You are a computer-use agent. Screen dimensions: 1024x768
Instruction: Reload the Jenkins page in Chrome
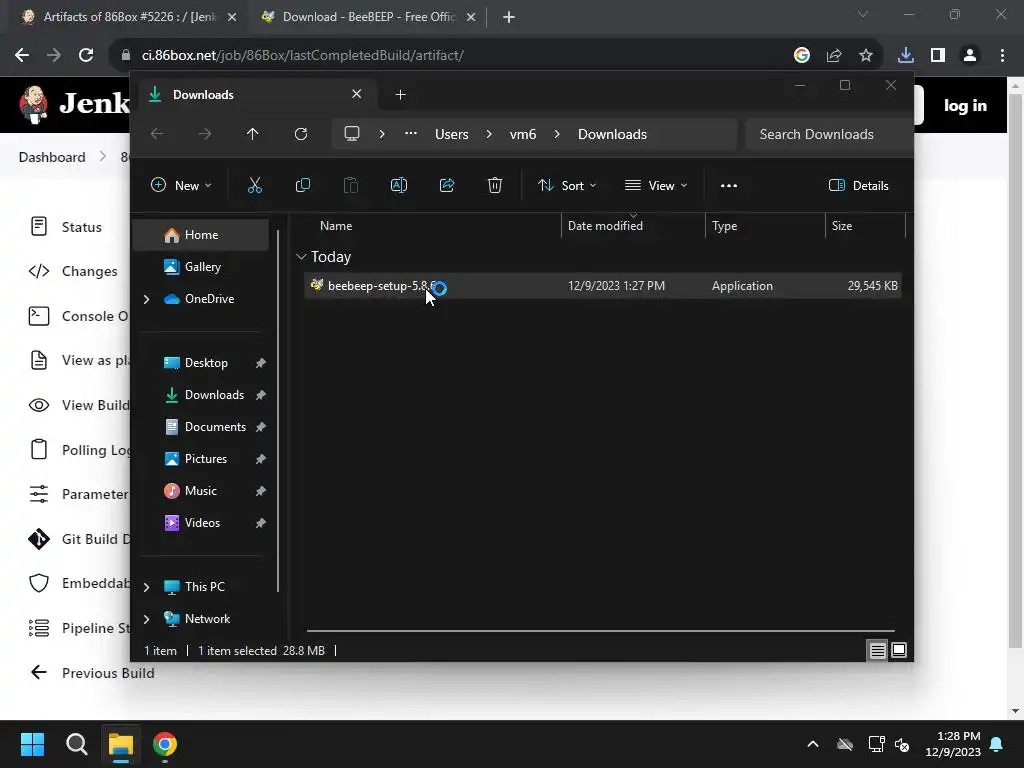[86, 56]
